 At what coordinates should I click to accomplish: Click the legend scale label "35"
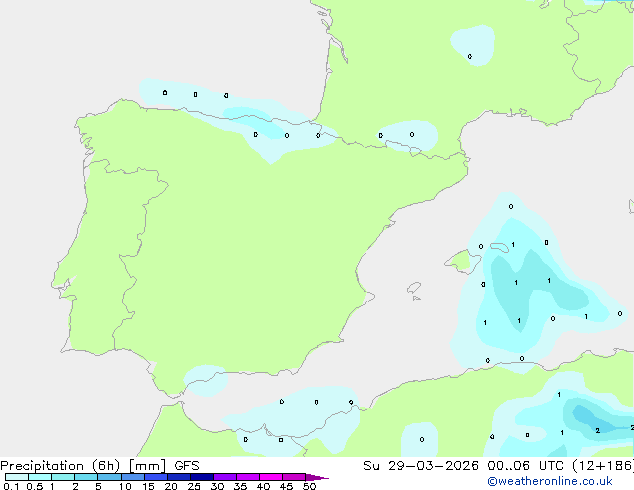[240, 486]
